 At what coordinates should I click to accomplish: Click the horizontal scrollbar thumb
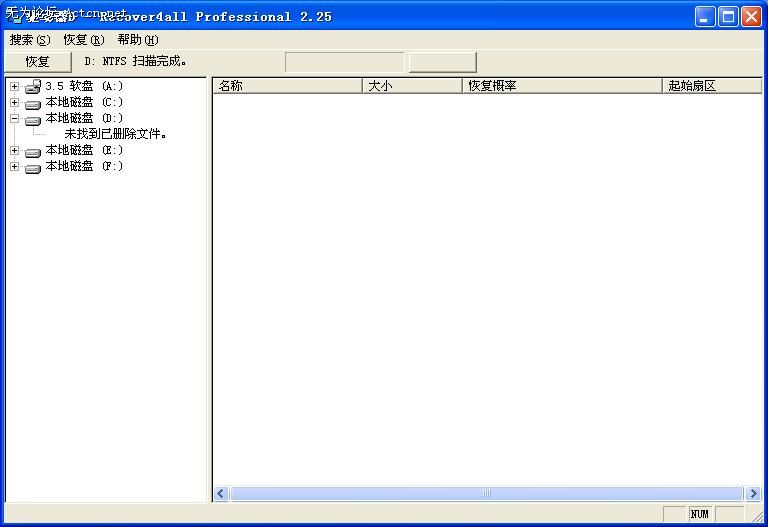[486, 493]
